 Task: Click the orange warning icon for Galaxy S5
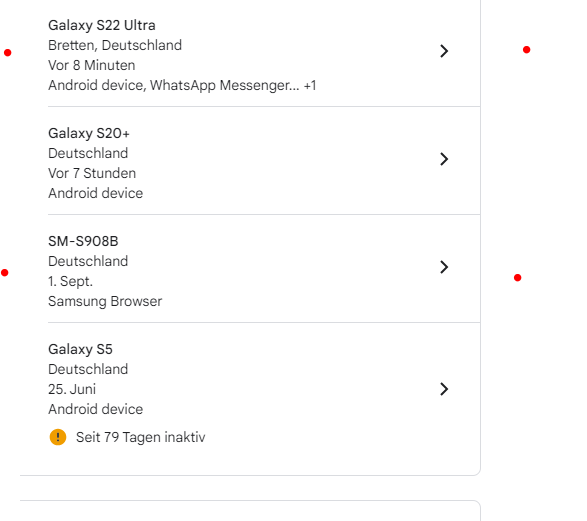[58, 437]
